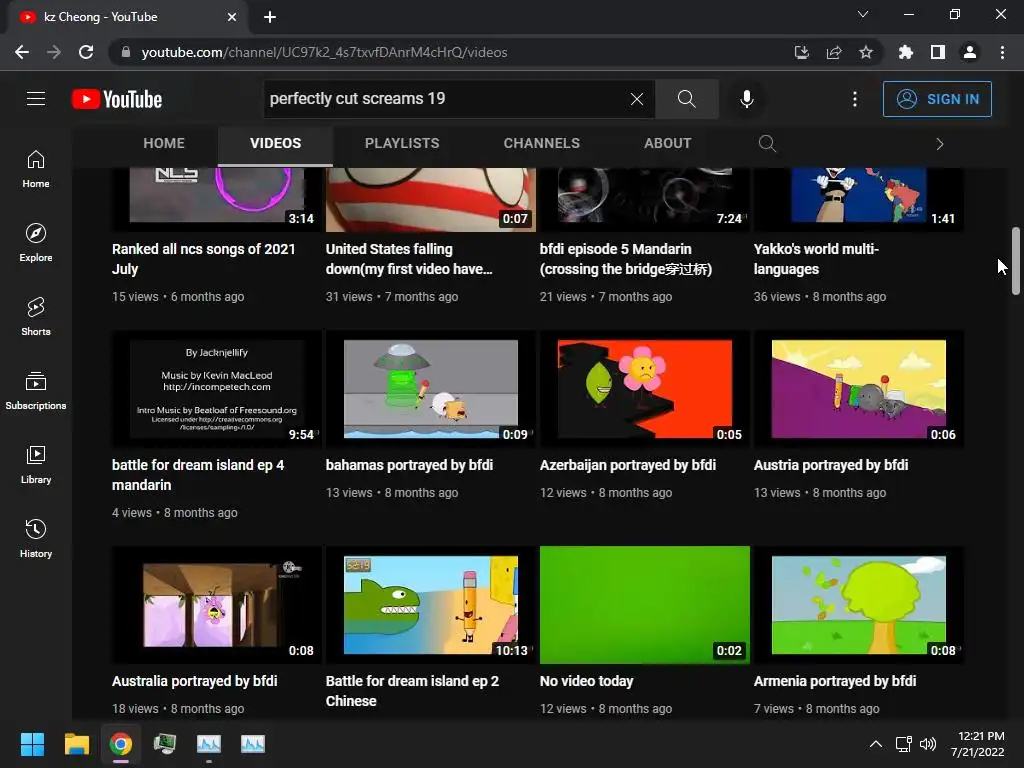Toggle Chrome side panel icon

(938, 52)
